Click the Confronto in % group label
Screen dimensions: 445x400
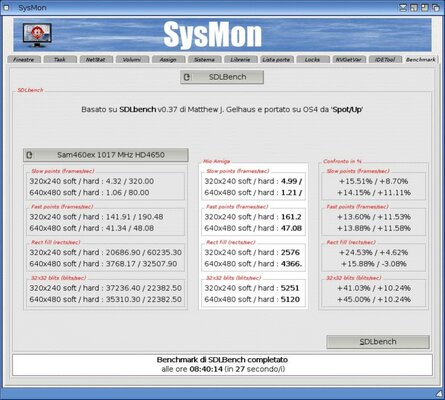point(342,161)
